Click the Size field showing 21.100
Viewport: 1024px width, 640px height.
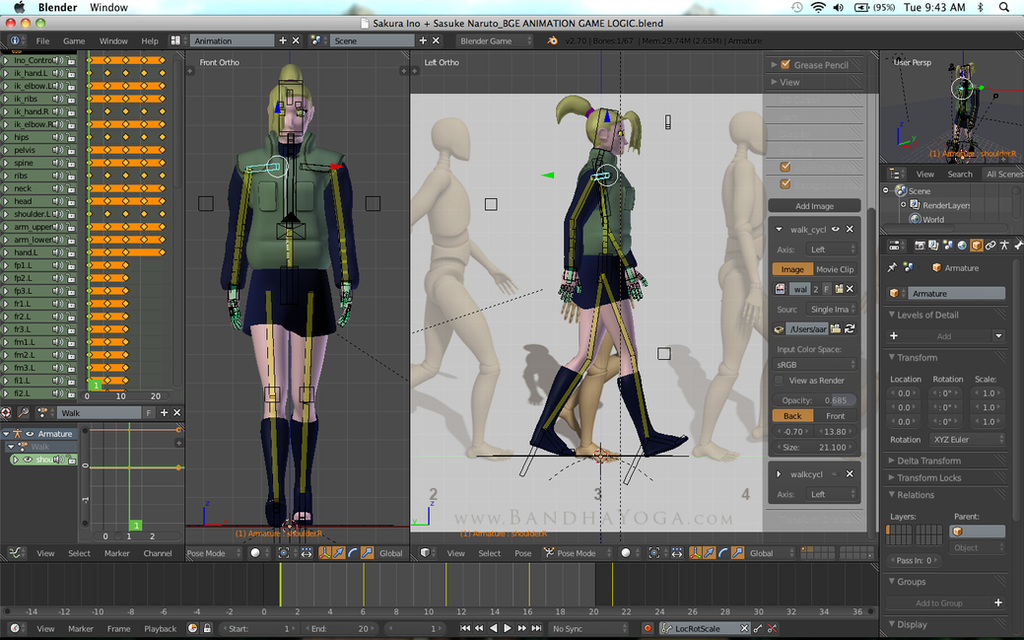(x=814, y=447)
